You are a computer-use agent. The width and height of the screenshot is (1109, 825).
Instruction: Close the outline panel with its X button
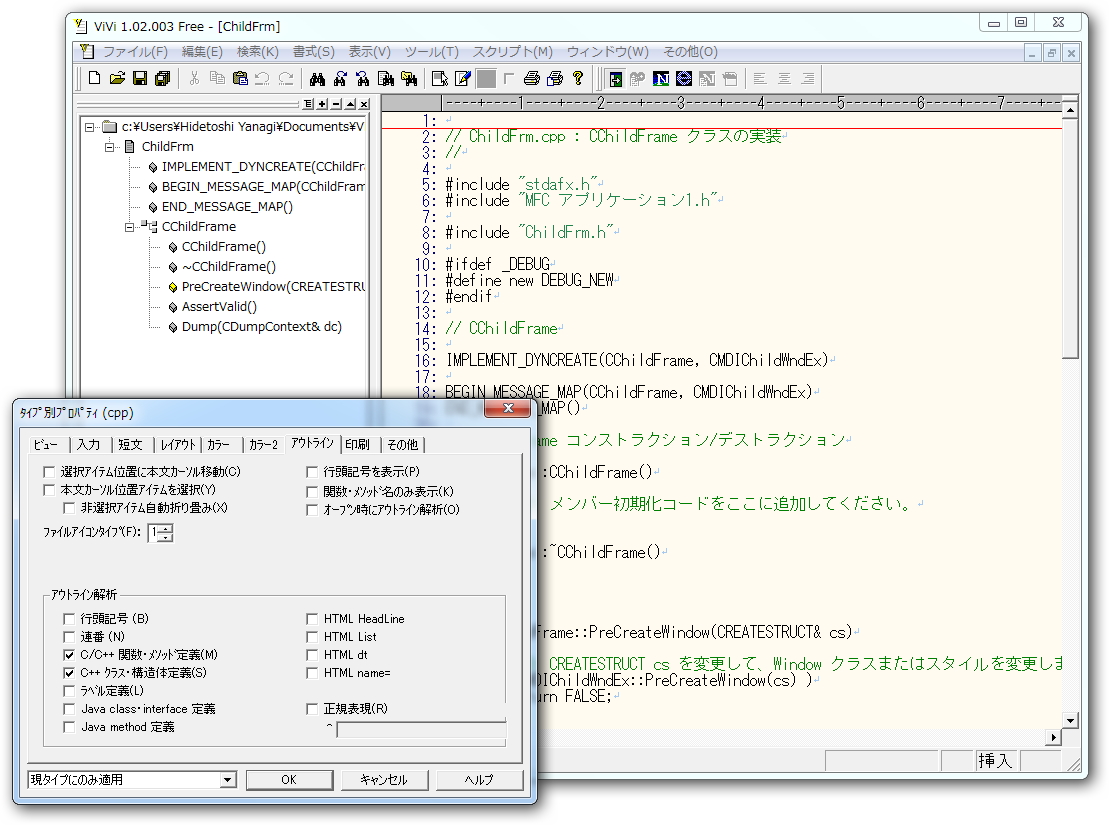[364, 104]
